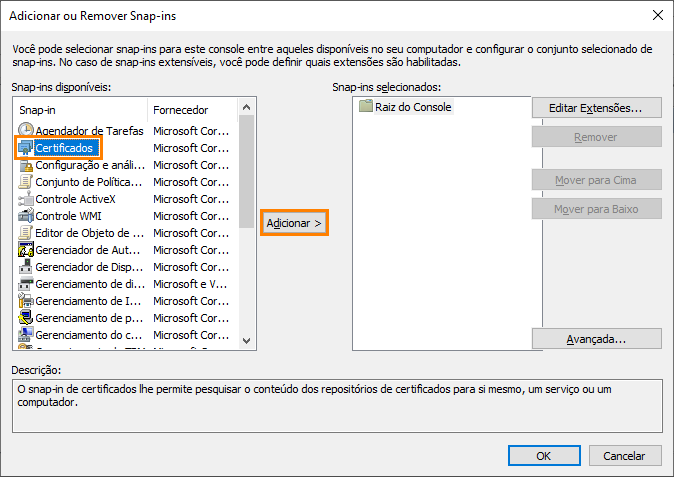Image resolution: width=674 pixels, height=477 pixels.
Task: Click the Controle WMI icon
Action: tap(26, 216)
